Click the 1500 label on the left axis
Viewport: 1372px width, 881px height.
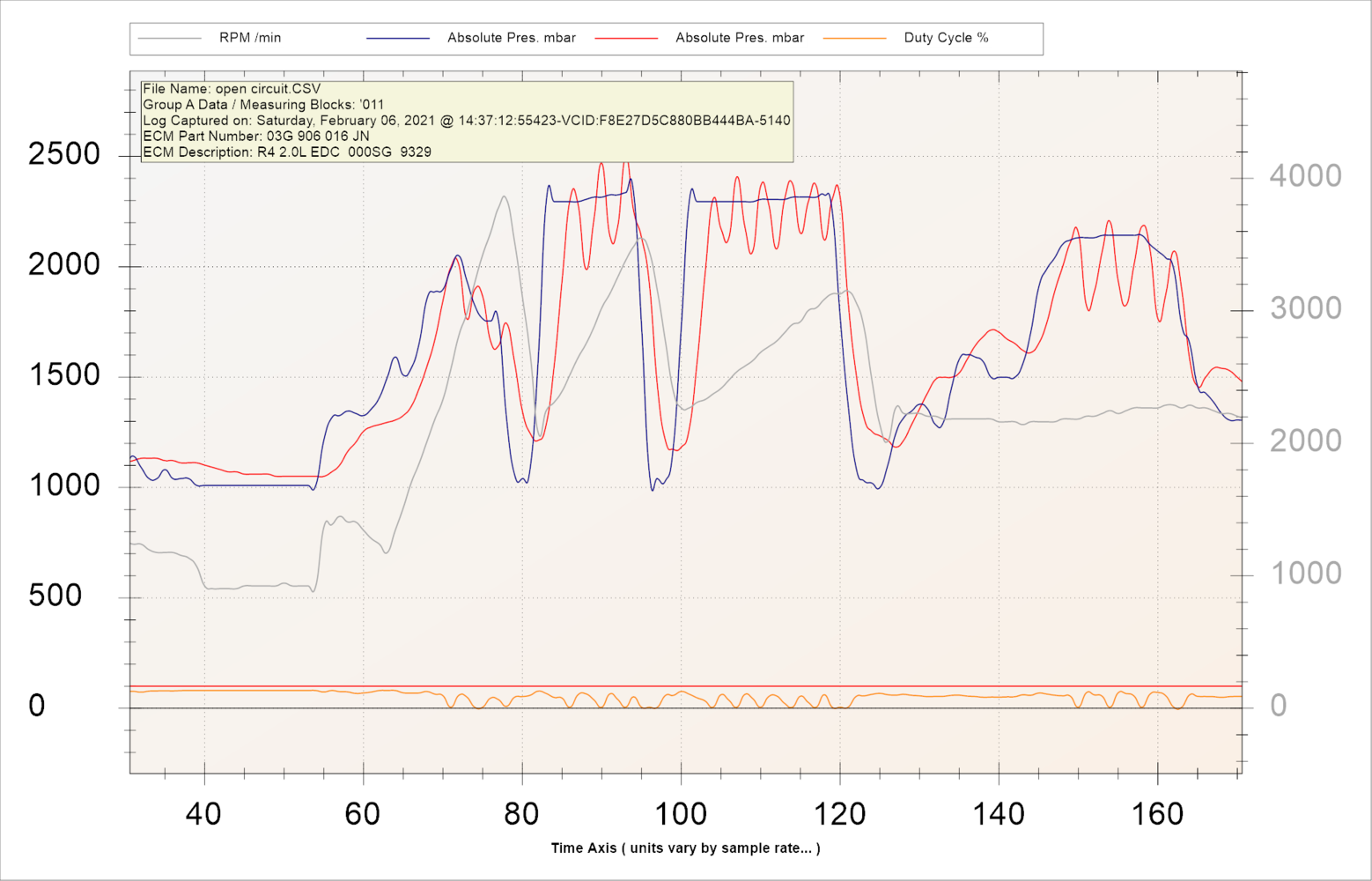[64, 375]
